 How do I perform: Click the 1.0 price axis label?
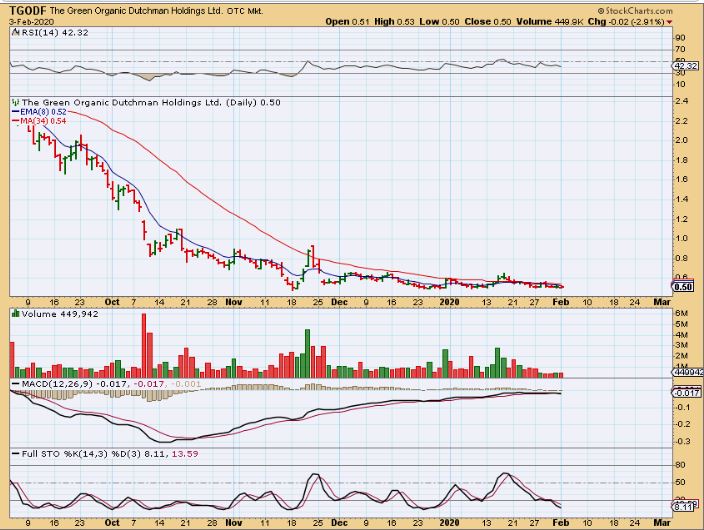(681, 238)
